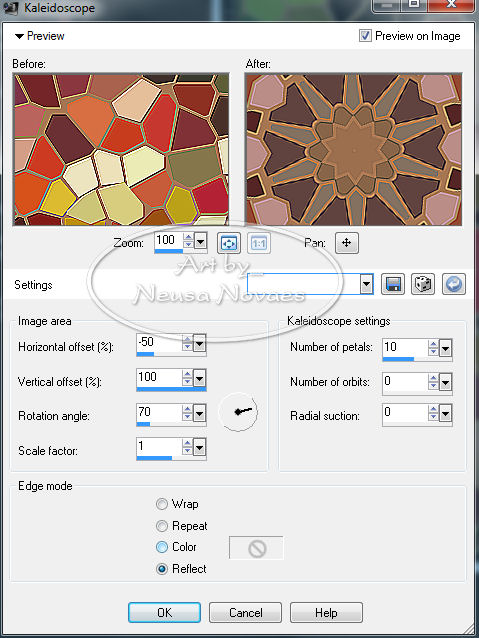
Task: Expand the Horizontal offset dropdown arrow
Action: [199, 344]
